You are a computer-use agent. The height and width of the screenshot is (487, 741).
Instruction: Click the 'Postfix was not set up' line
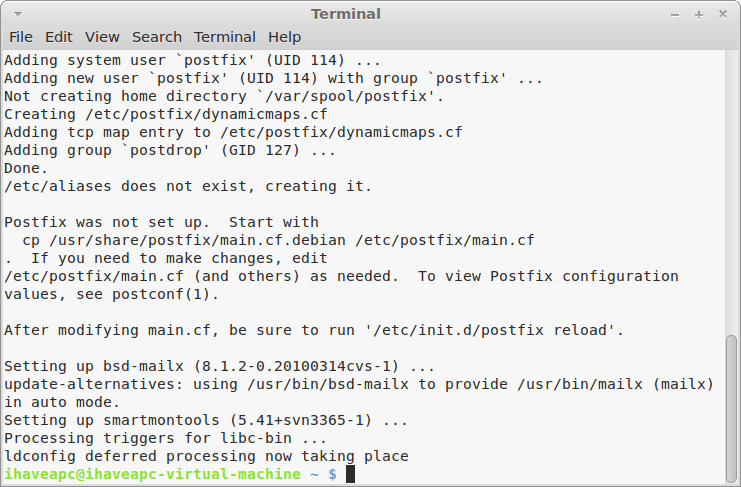tap(161, 222)
